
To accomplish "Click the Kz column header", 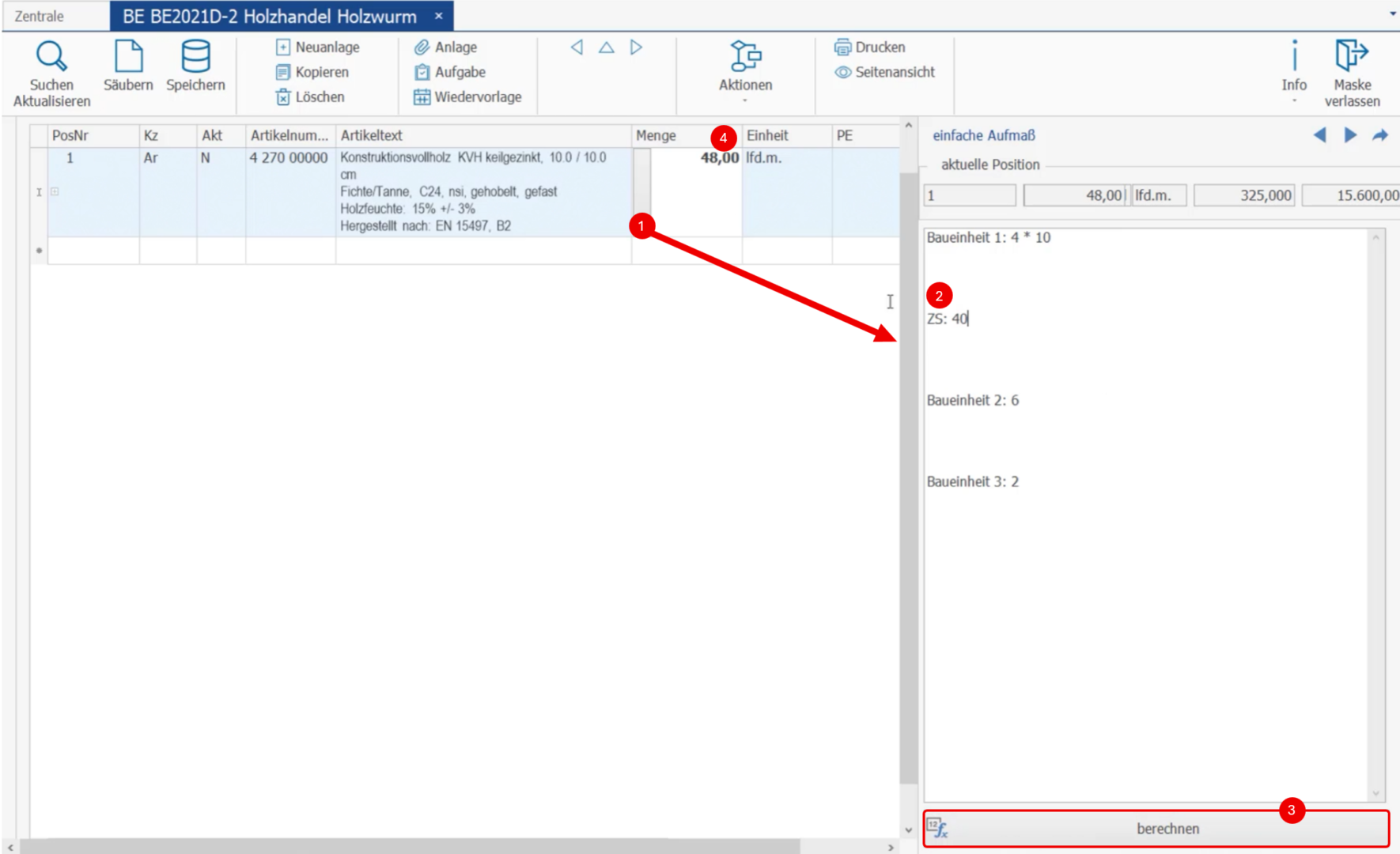I will (x=168, y=135).
